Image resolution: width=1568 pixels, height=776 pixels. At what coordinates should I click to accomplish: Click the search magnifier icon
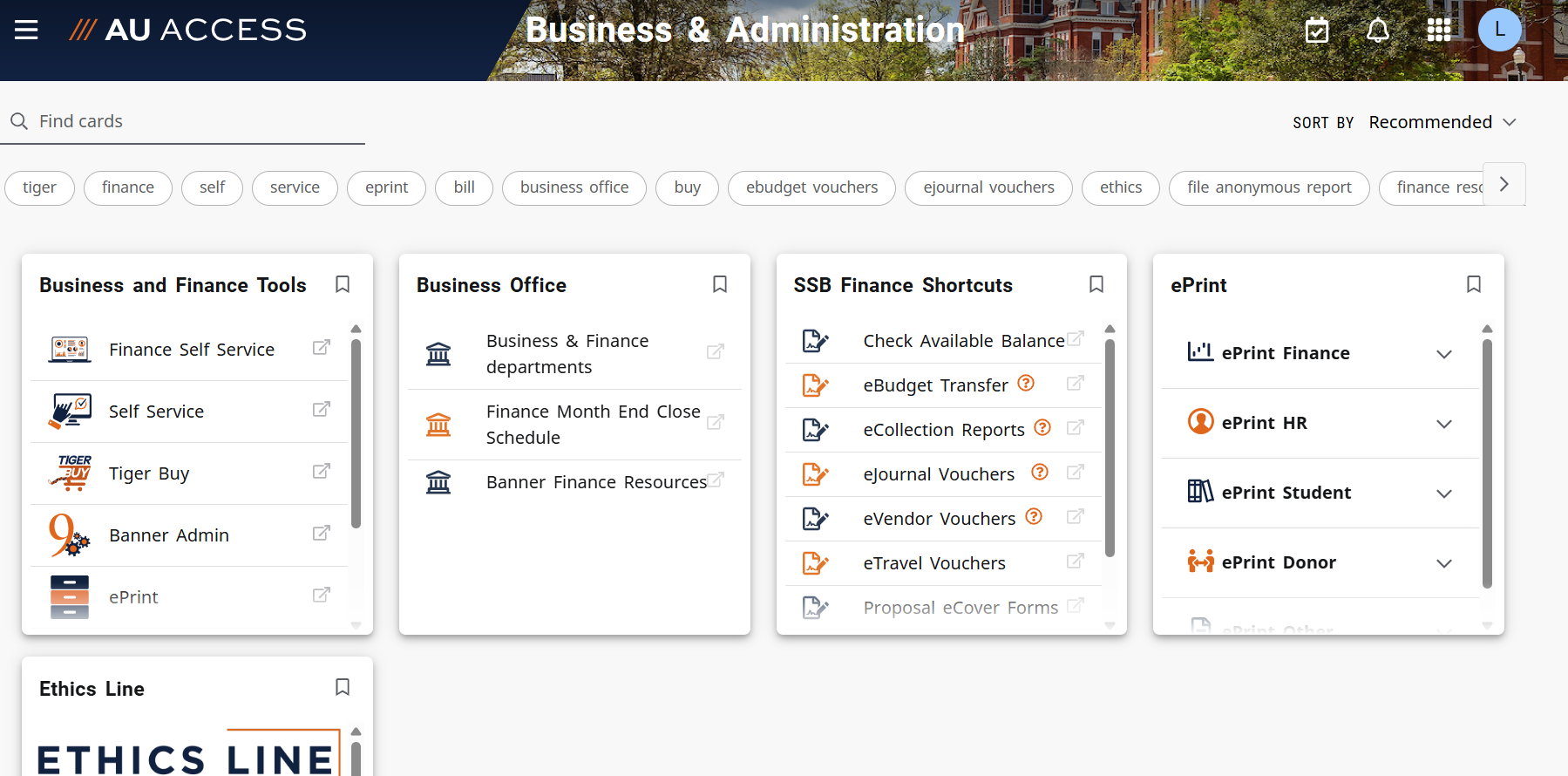coord(19,121)
